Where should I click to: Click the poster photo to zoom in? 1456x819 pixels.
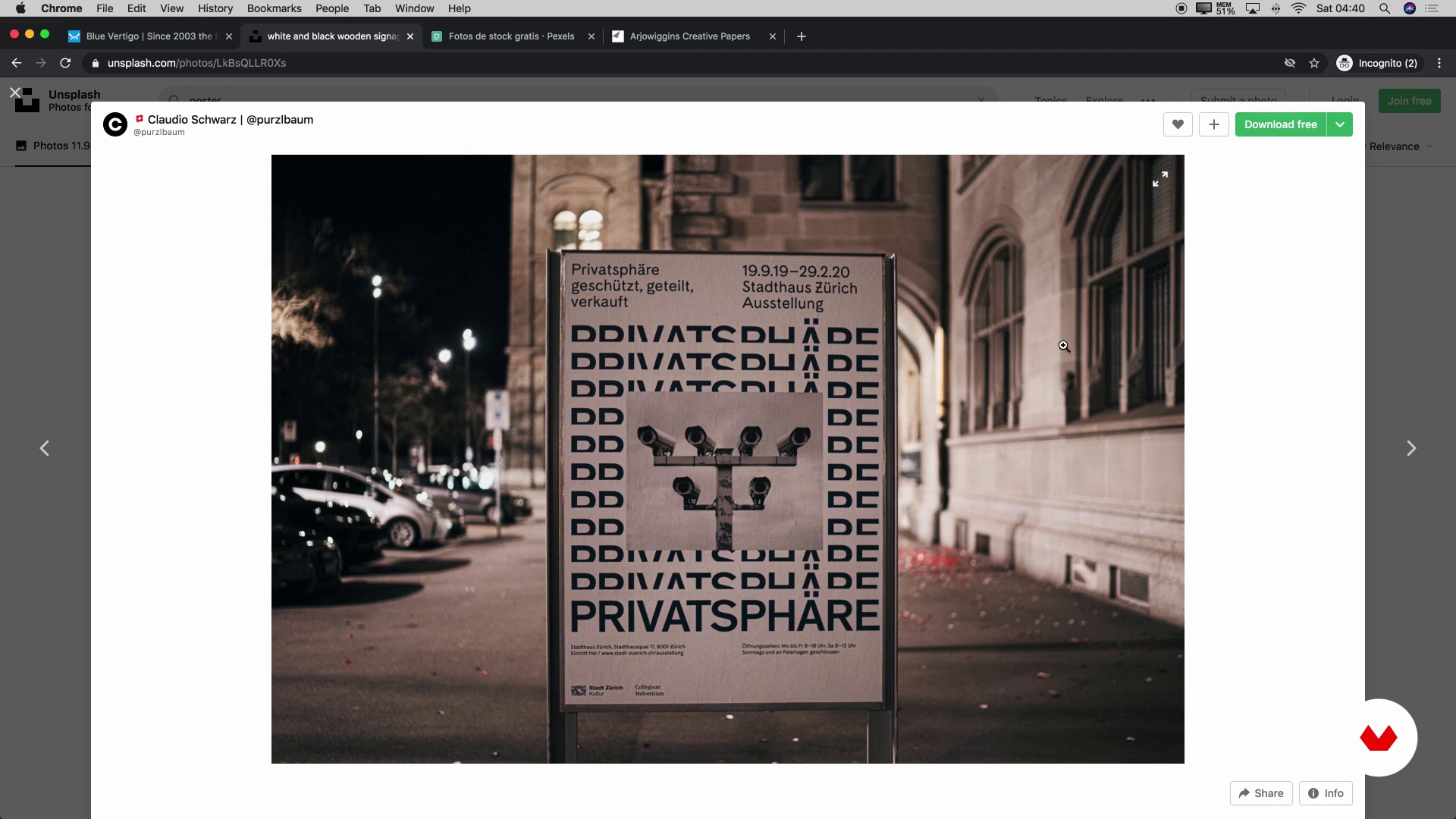coord(727,459)
